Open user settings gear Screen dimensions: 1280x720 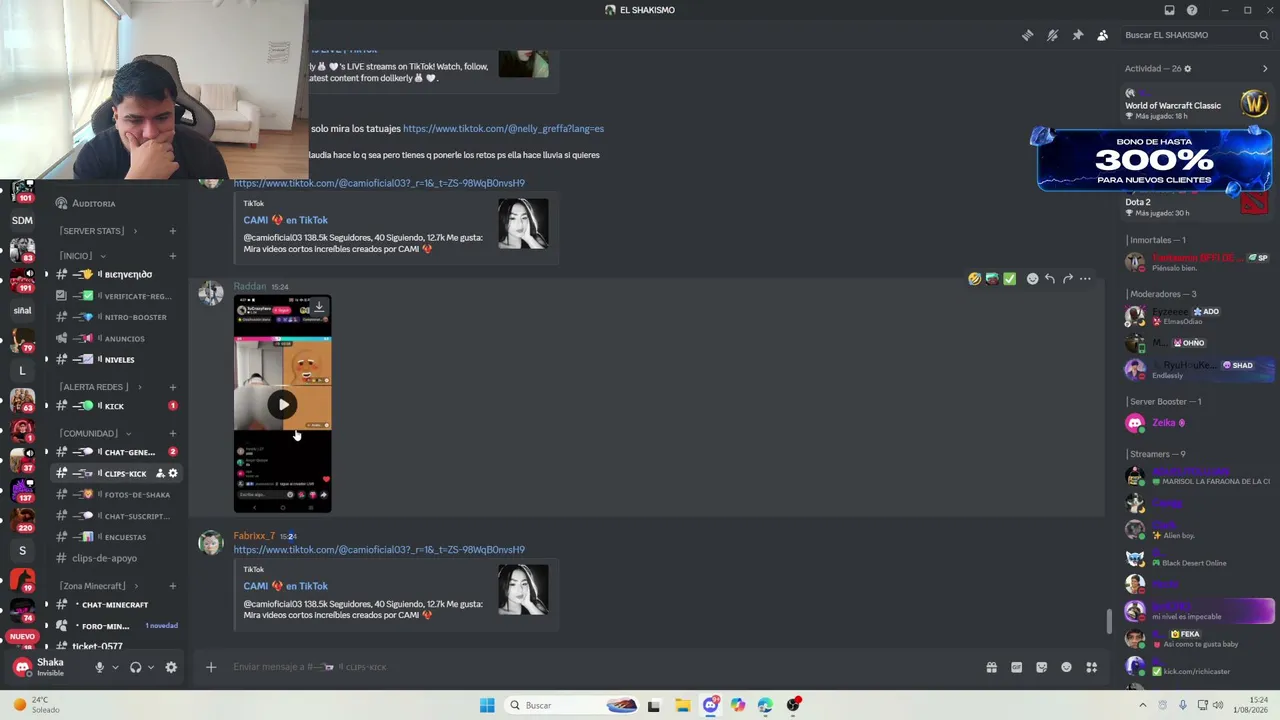coord(171,667)
